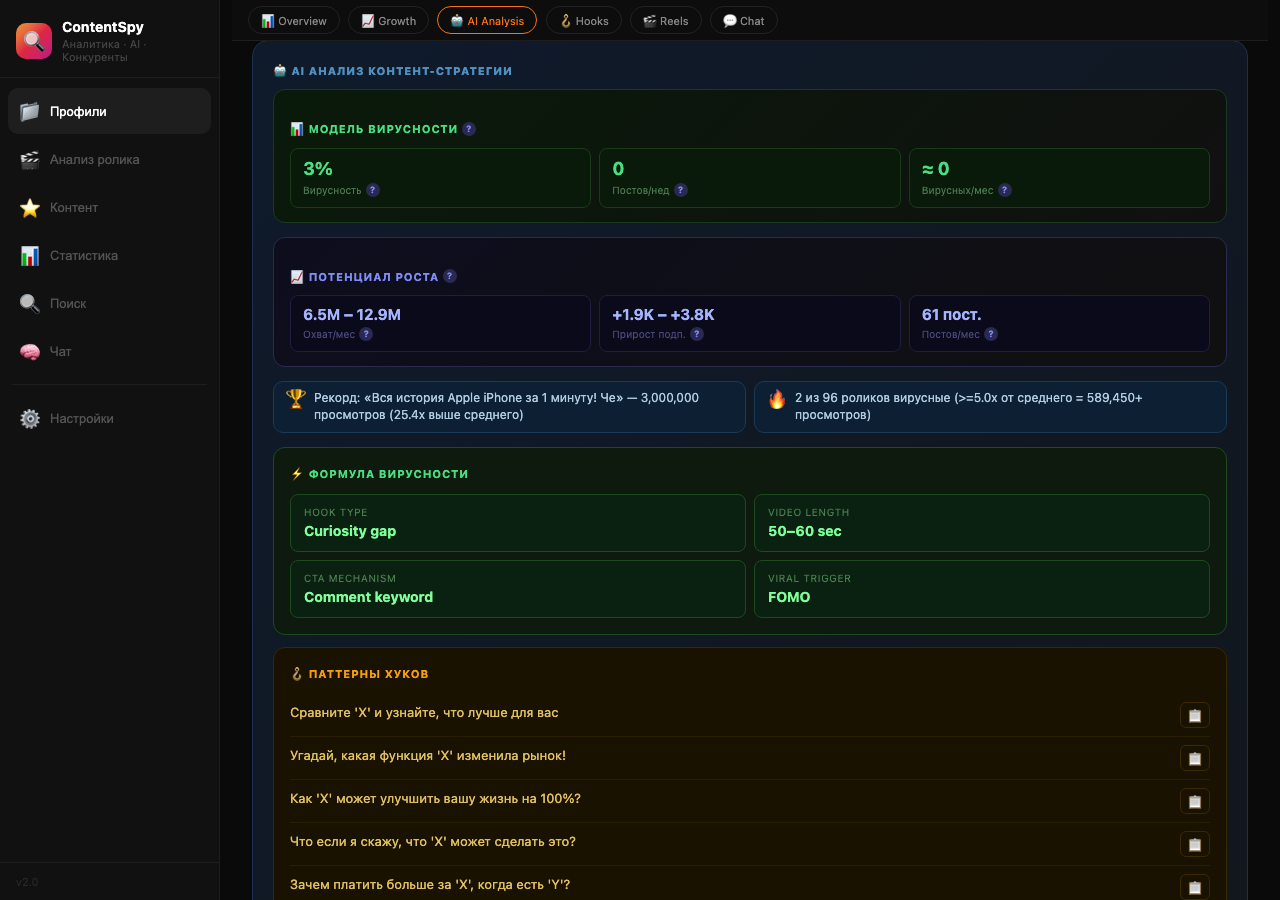The height and width of the screenshot is (900, 1280).
Task: Click help icon next to Модель вирусности
Action: [469, 129]
